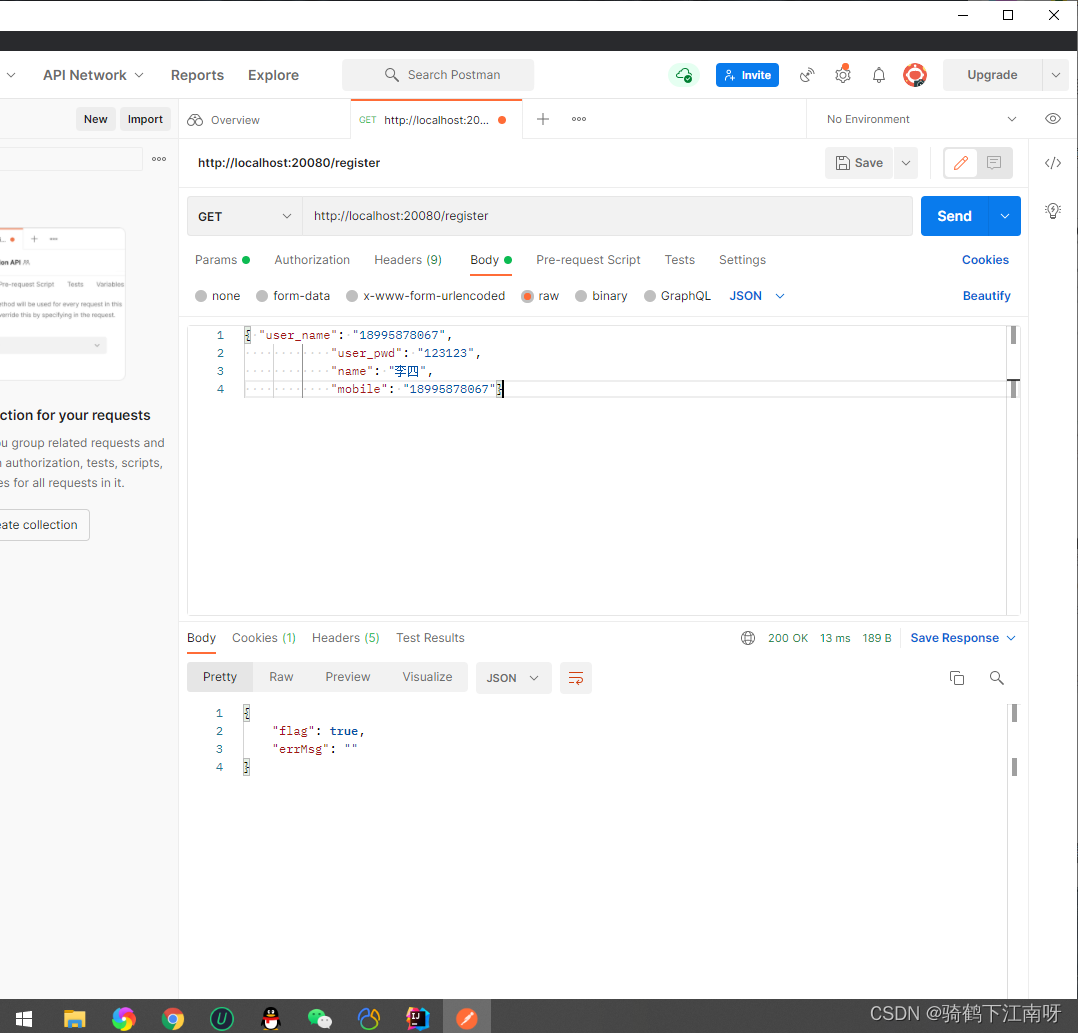
Task: Switch response view to Raw
Action: [280, 677]
